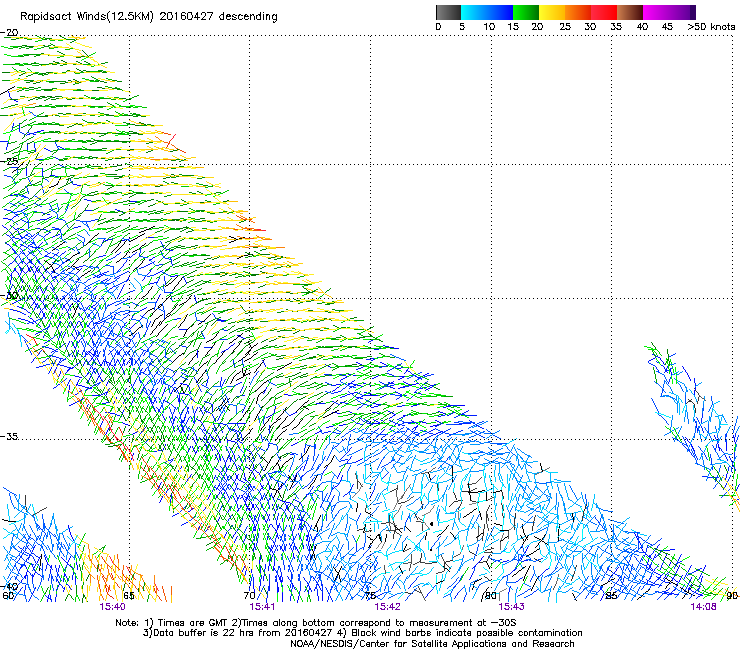Select the yellow 20-25 knots legend swatch
This screenshot has height=650, width=740.
552,12
